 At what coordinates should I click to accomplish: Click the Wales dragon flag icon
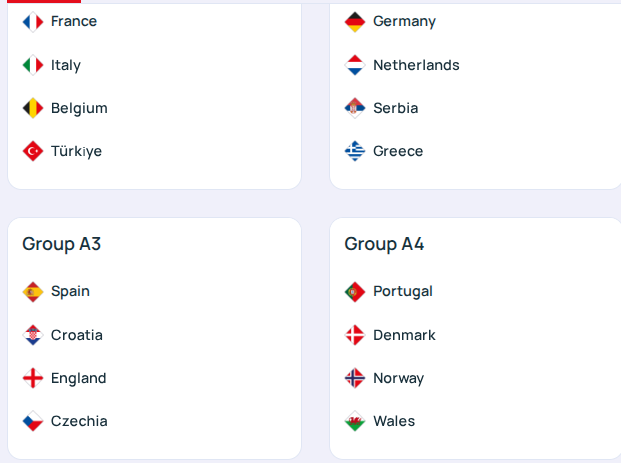(355, 421)
